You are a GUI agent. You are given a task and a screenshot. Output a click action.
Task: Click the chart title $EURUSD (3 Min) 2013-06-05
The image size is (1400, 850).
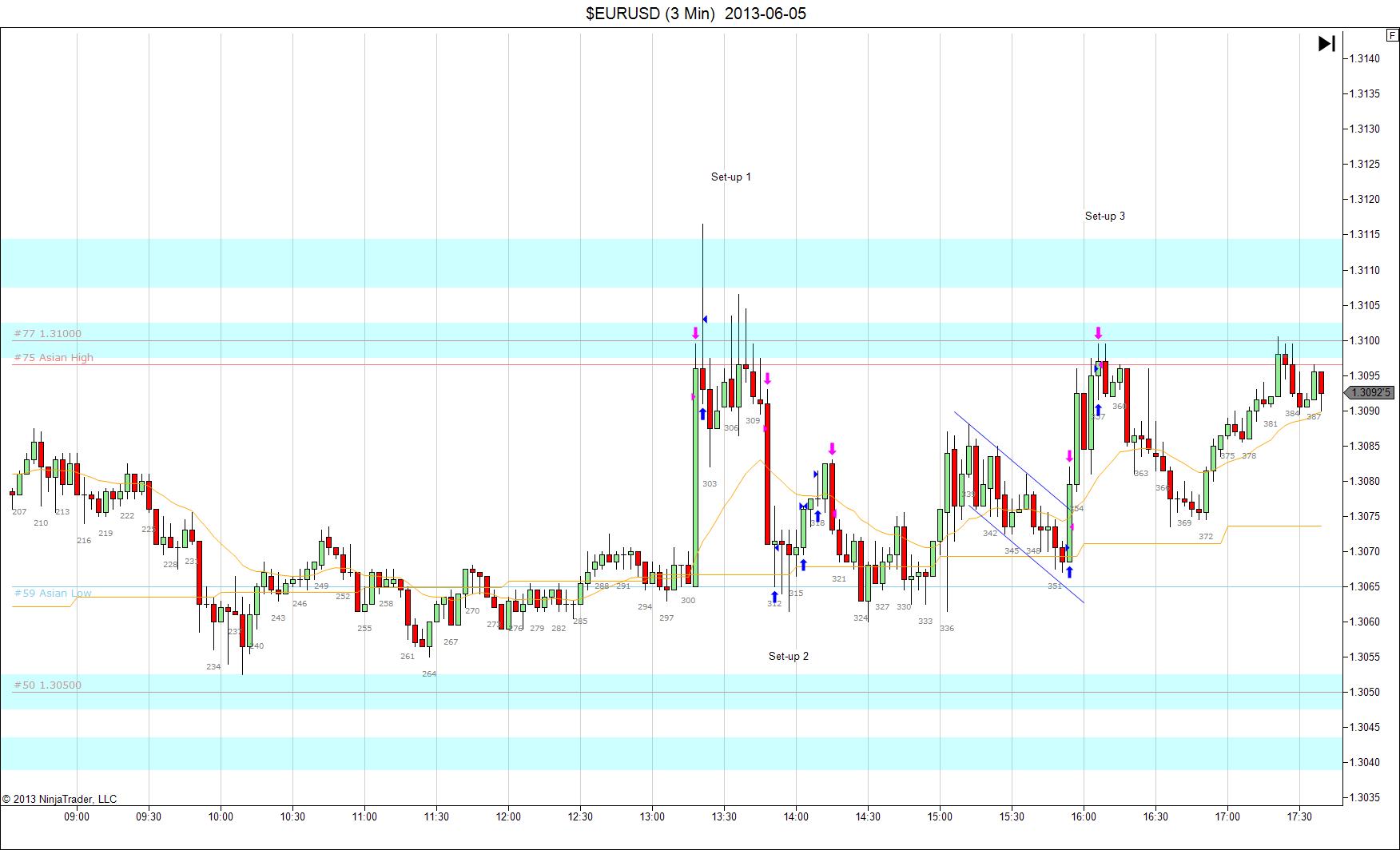coord(696,14)
